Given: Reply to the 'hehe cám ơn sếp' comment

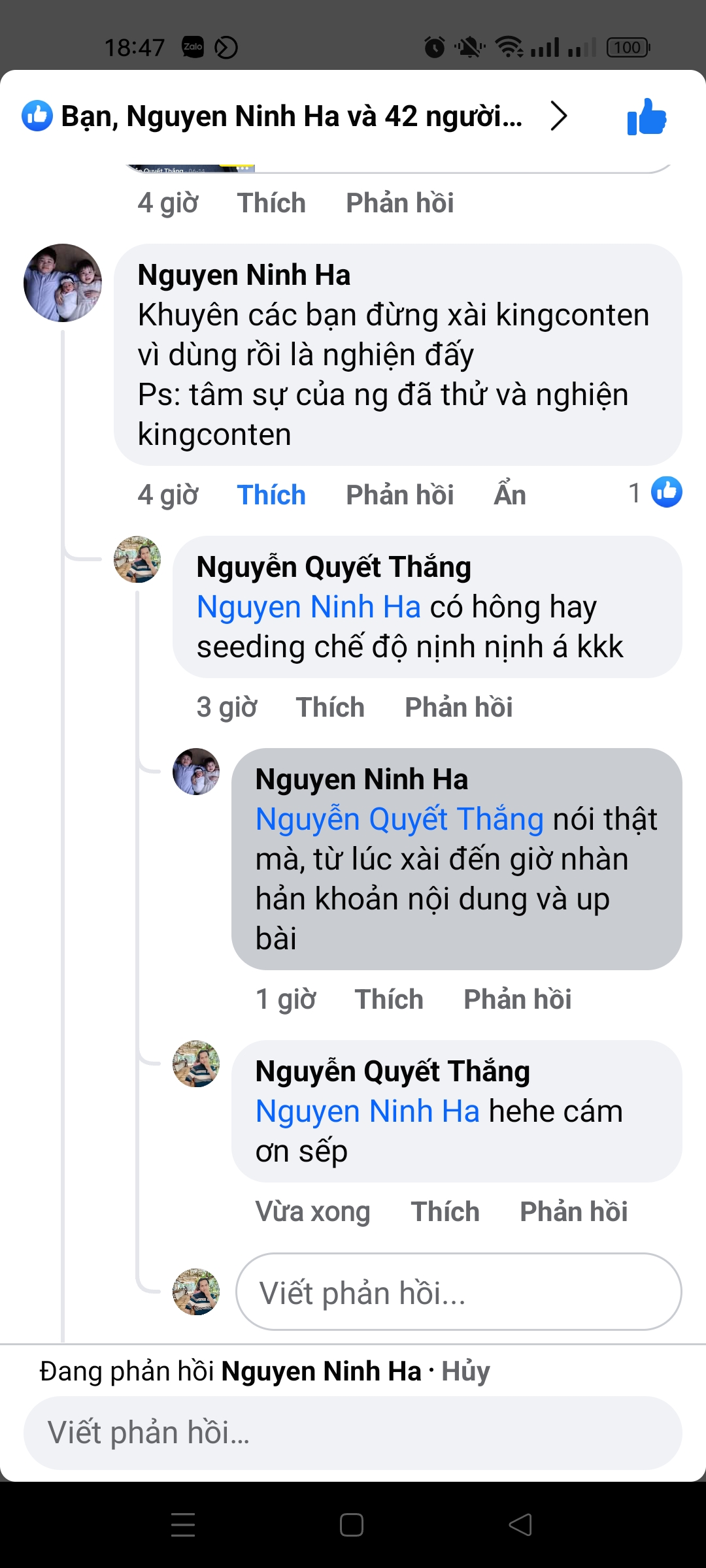Looking at the screenshot, I should pyautogui.click(x=573, y=1212).
